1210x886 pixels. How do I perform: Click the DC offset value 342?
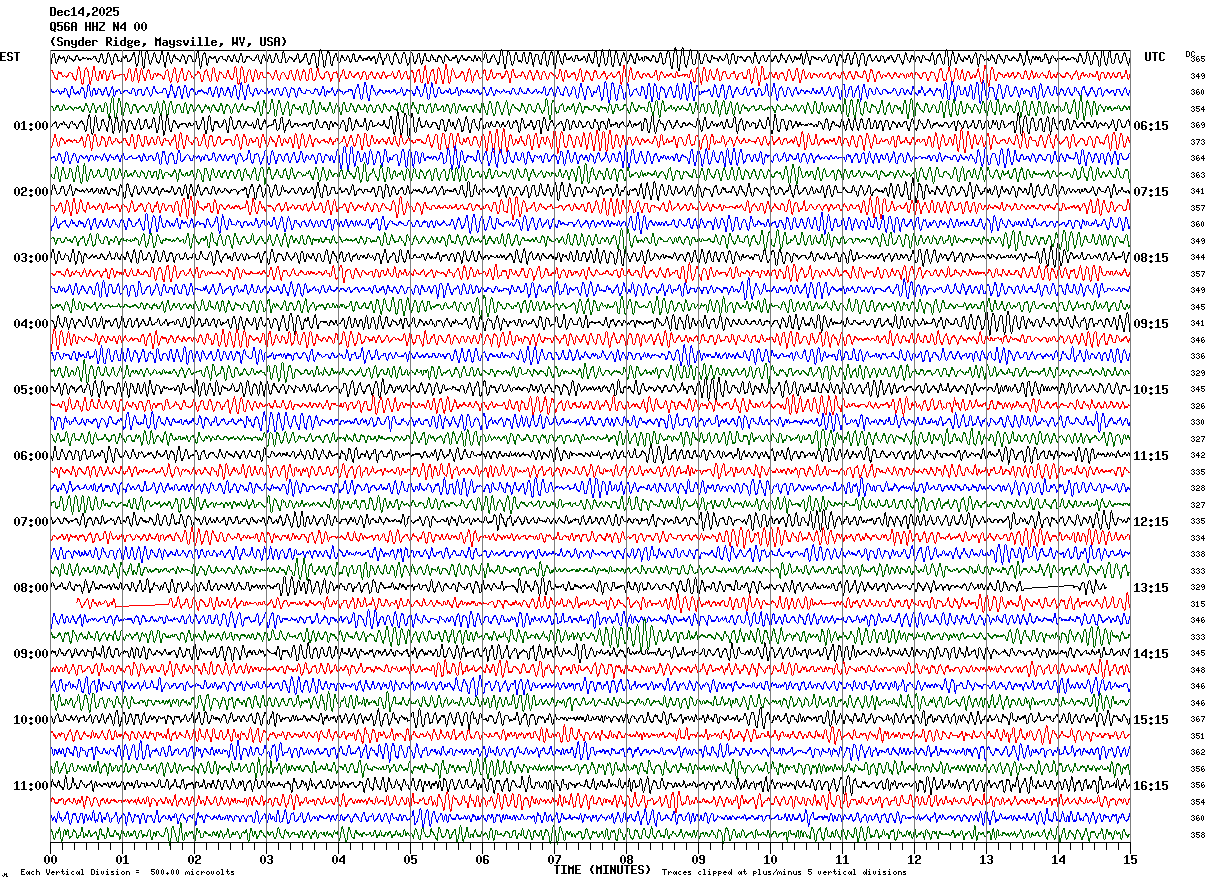tap(1197, 455)
